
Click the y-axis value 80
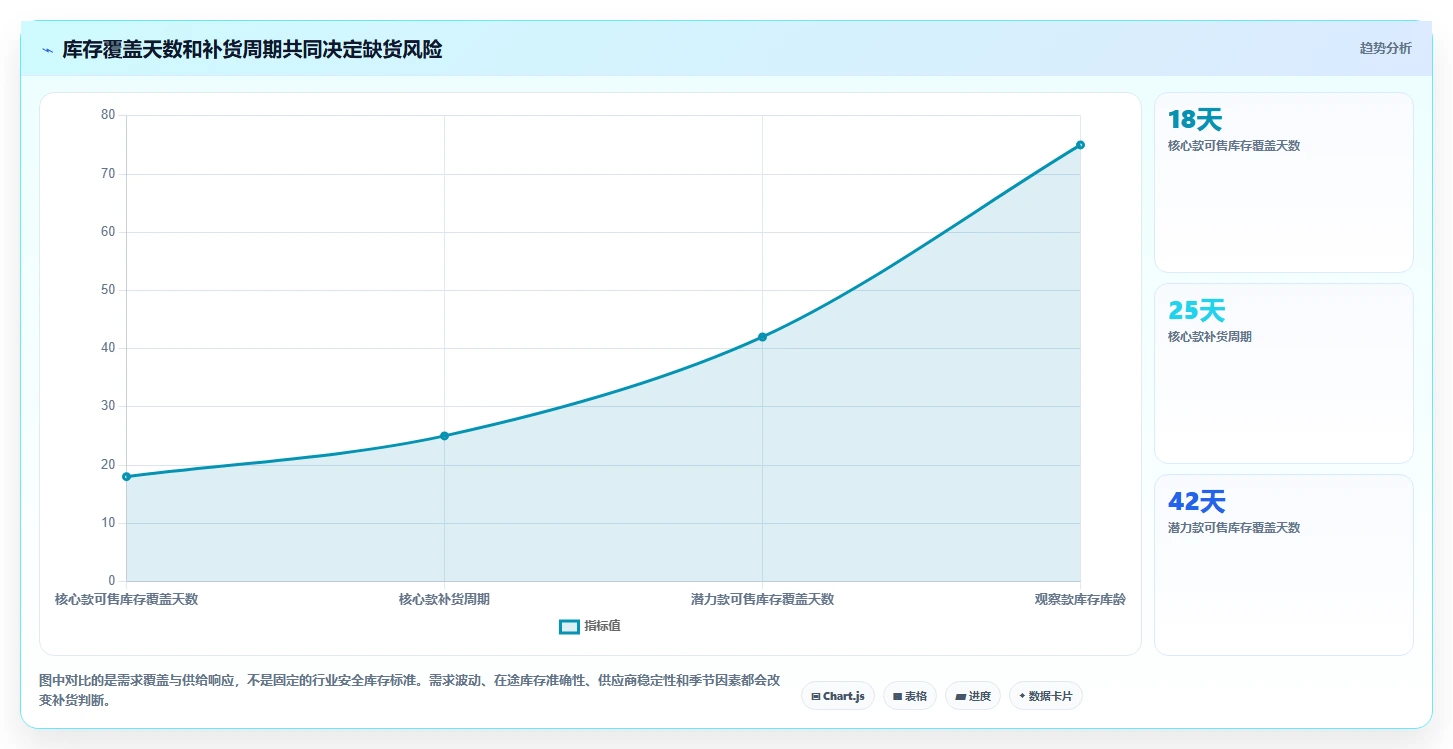[108, 115]
